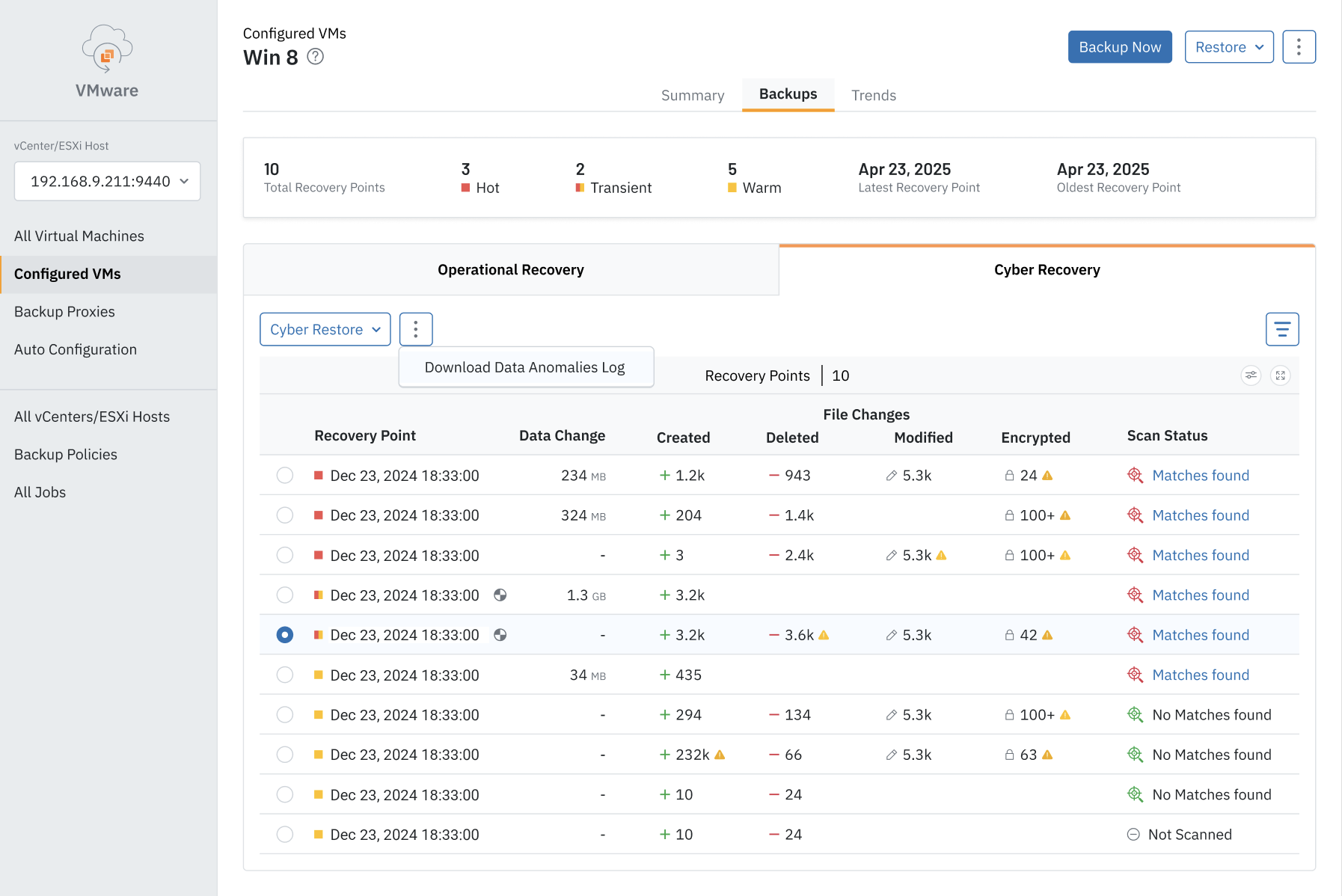Image resolution: width=1342 pixels, height=896 pixels.
Task: Open the Cyber Restore dropdown
Action: (x=325, y=329)
